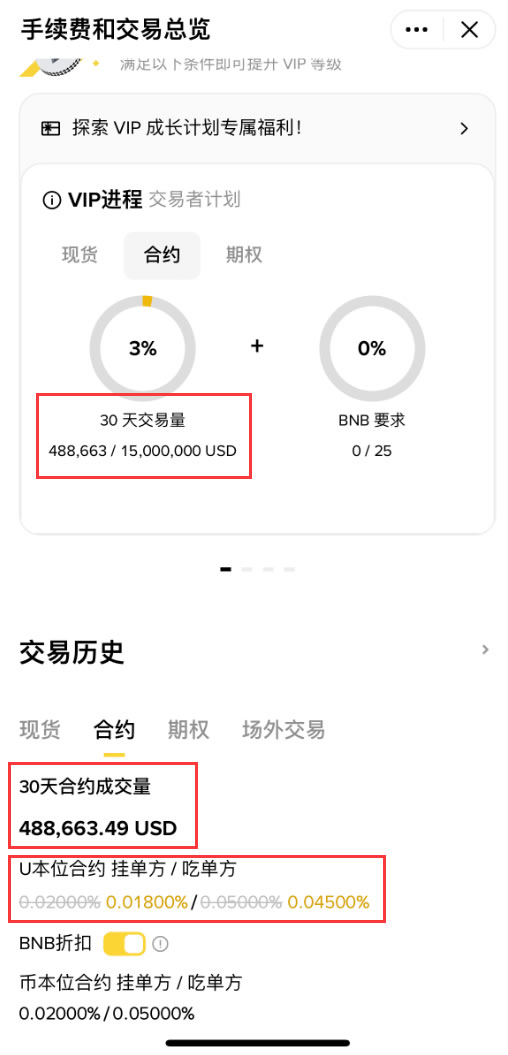The height and width of the screenshot is (1055, 508).
Task: Select 现货 tab in VIP进程 card
Action: [80, 255]
